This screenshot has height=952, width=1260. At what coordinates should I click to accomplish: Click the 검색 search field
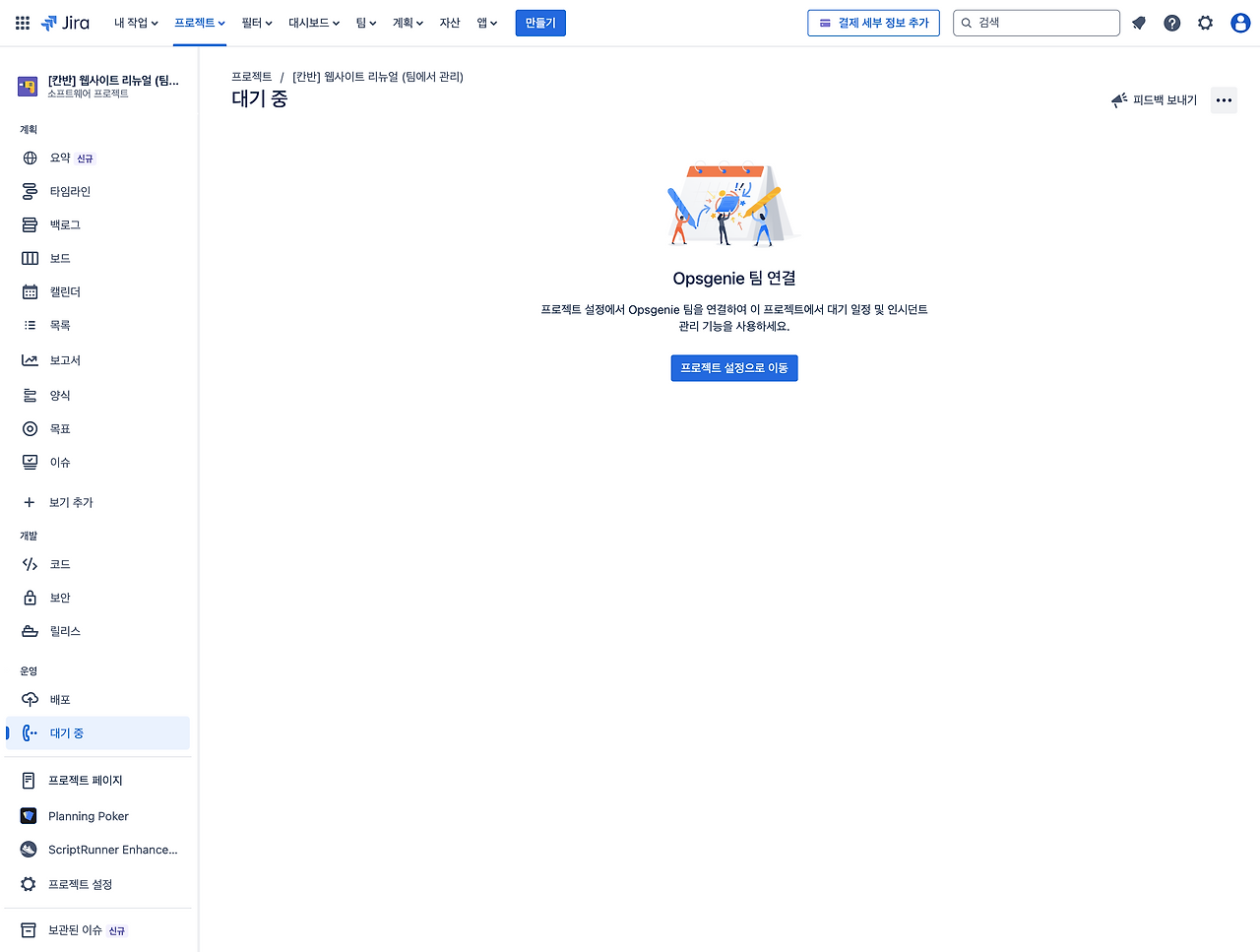pyautogui.click(x=1037, y=23)
